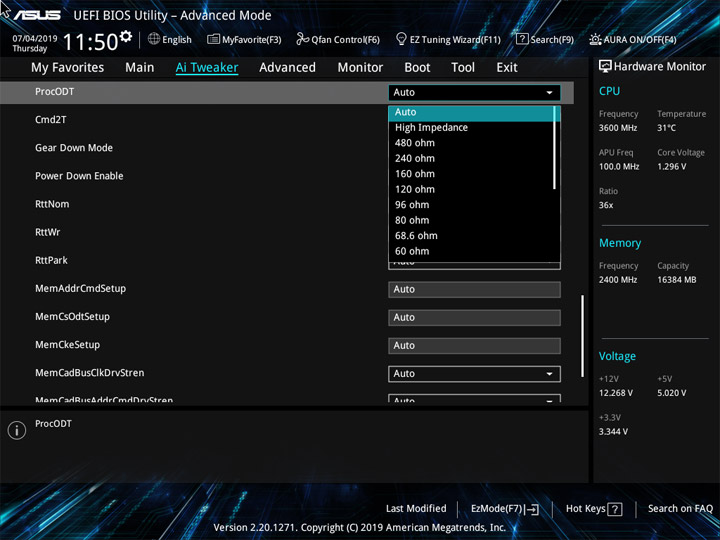Open Qfan Control(F6)
Image resolution: width=720 pixels, height=540 pixels.
338,39
